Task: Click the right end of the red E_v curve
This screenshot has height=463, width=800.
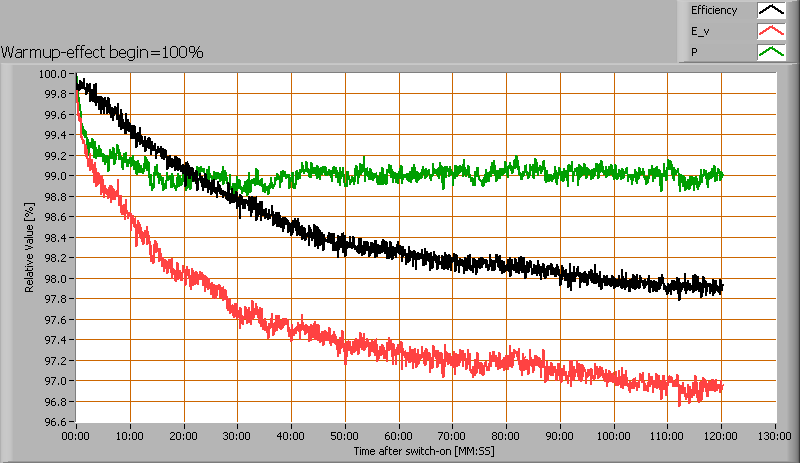Action: [720, 387]
